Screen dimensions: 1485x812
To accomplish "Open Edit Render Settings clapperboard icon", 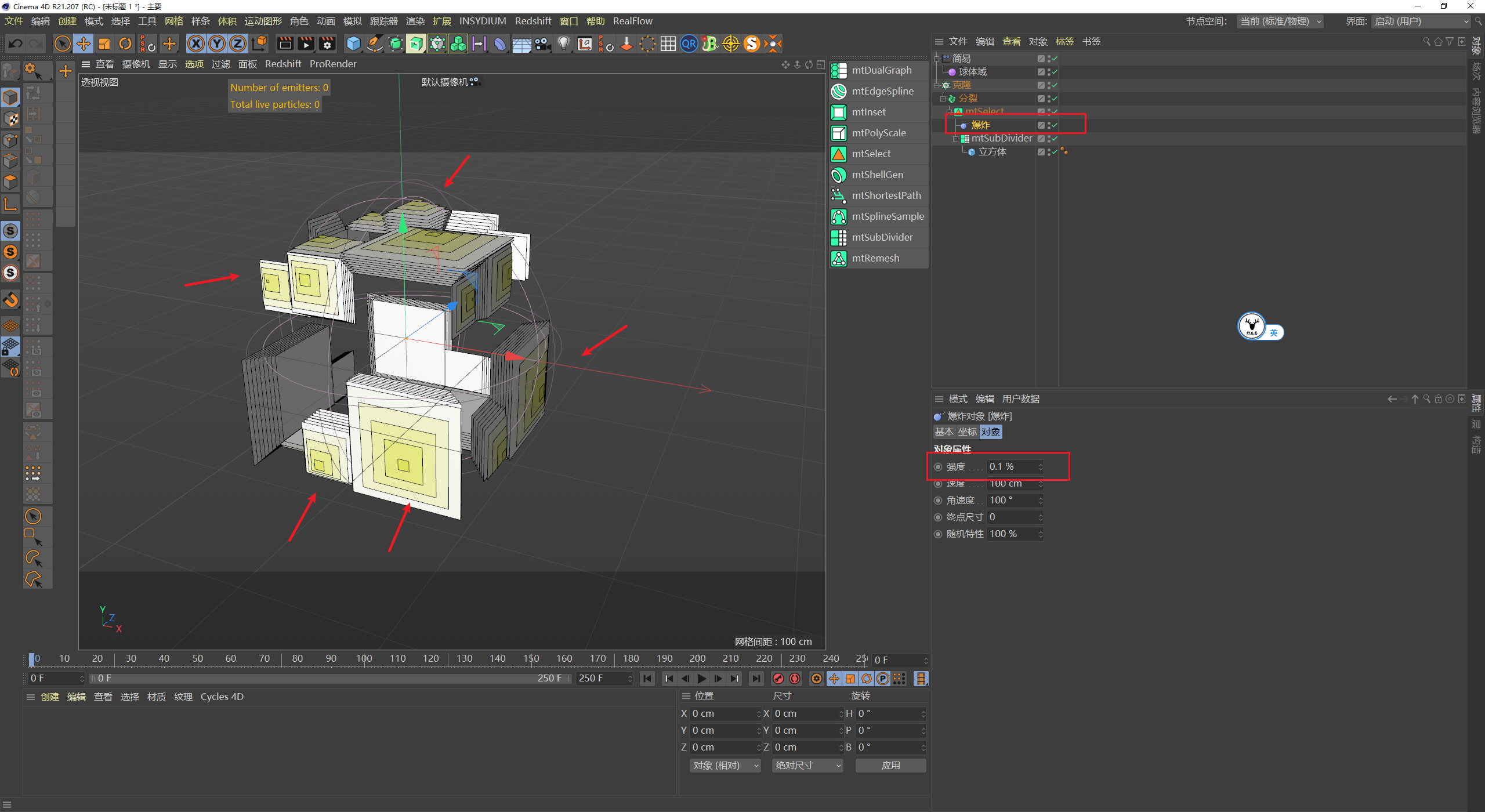I will (327, 43).
